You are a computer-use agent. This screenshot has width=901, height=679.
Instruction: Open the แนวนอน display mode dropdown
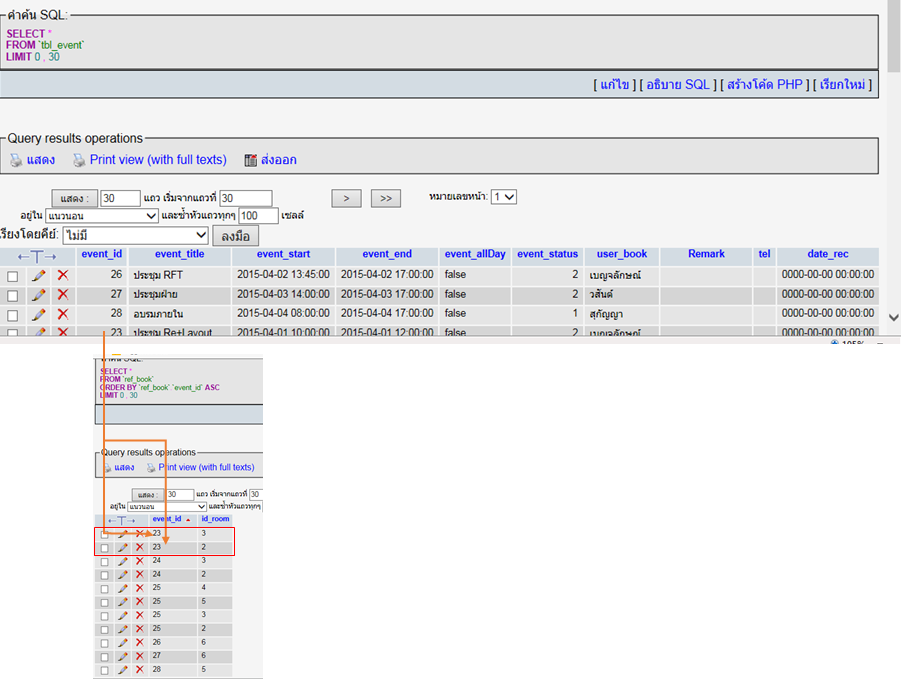click(102, 215)
